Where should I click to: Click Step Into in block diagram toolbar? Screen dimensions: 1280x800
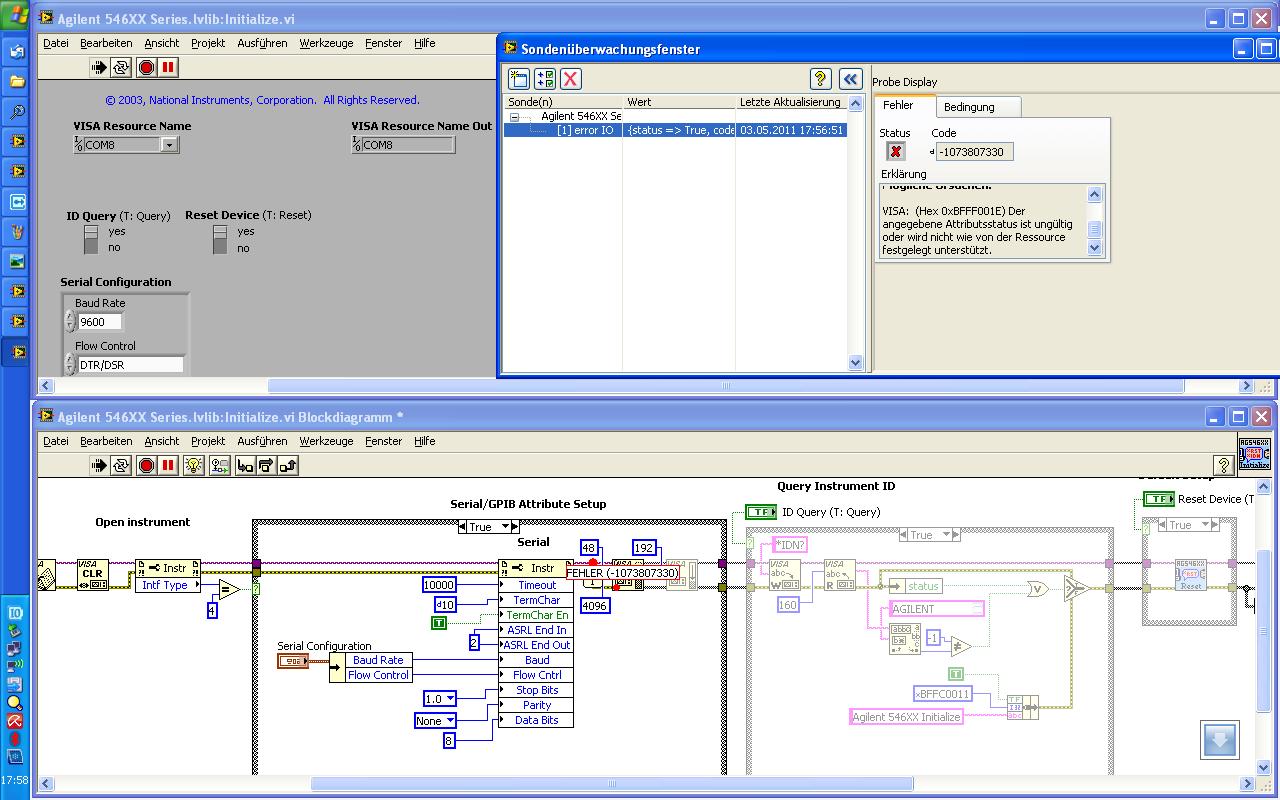tap(245, 465)
